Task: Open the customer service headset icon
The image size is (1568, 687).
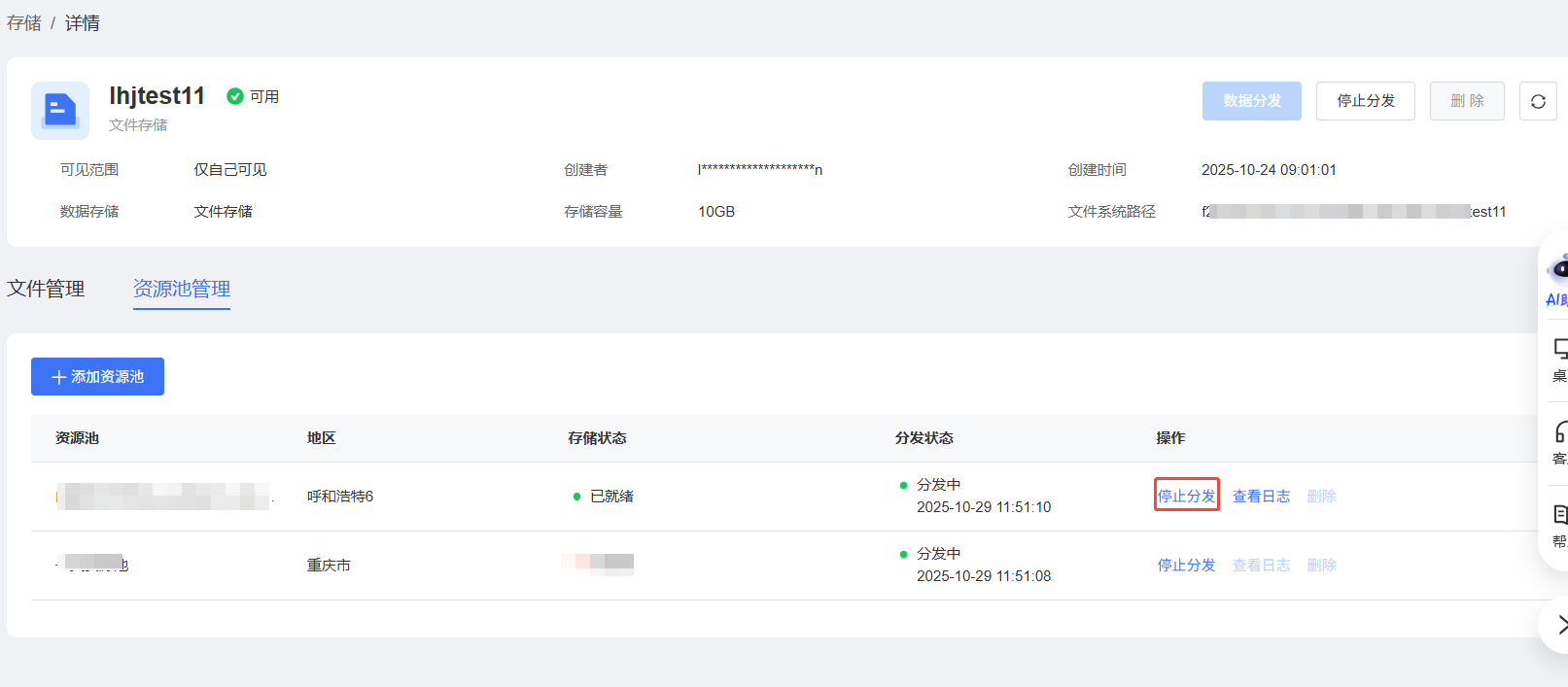Action: point(1559,432)
